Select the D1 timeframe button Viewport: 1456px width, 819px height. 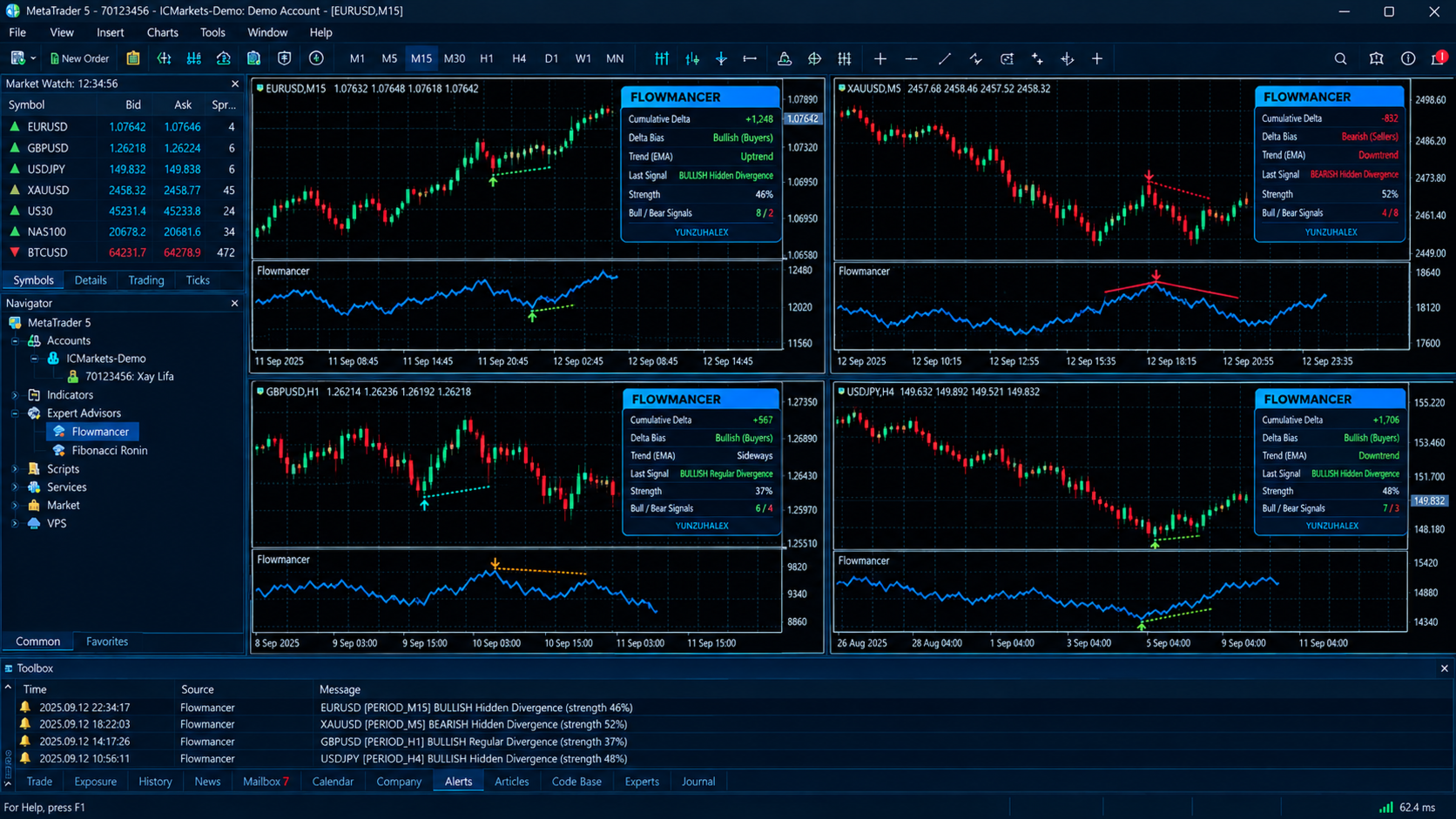coord(551,58)
